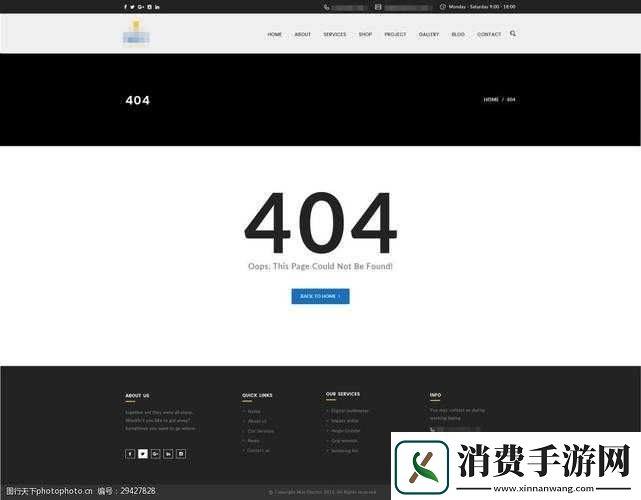641x500 pixels.
Task: Open highlighted Twitter icon in footer
Action: pos(143,454)
